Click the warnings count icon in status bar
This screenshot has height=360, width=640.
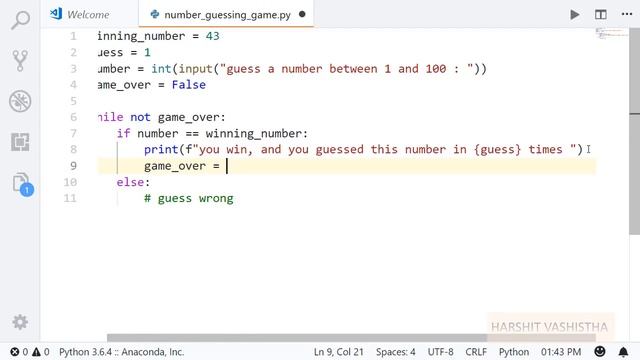click(x=41, y=352)
